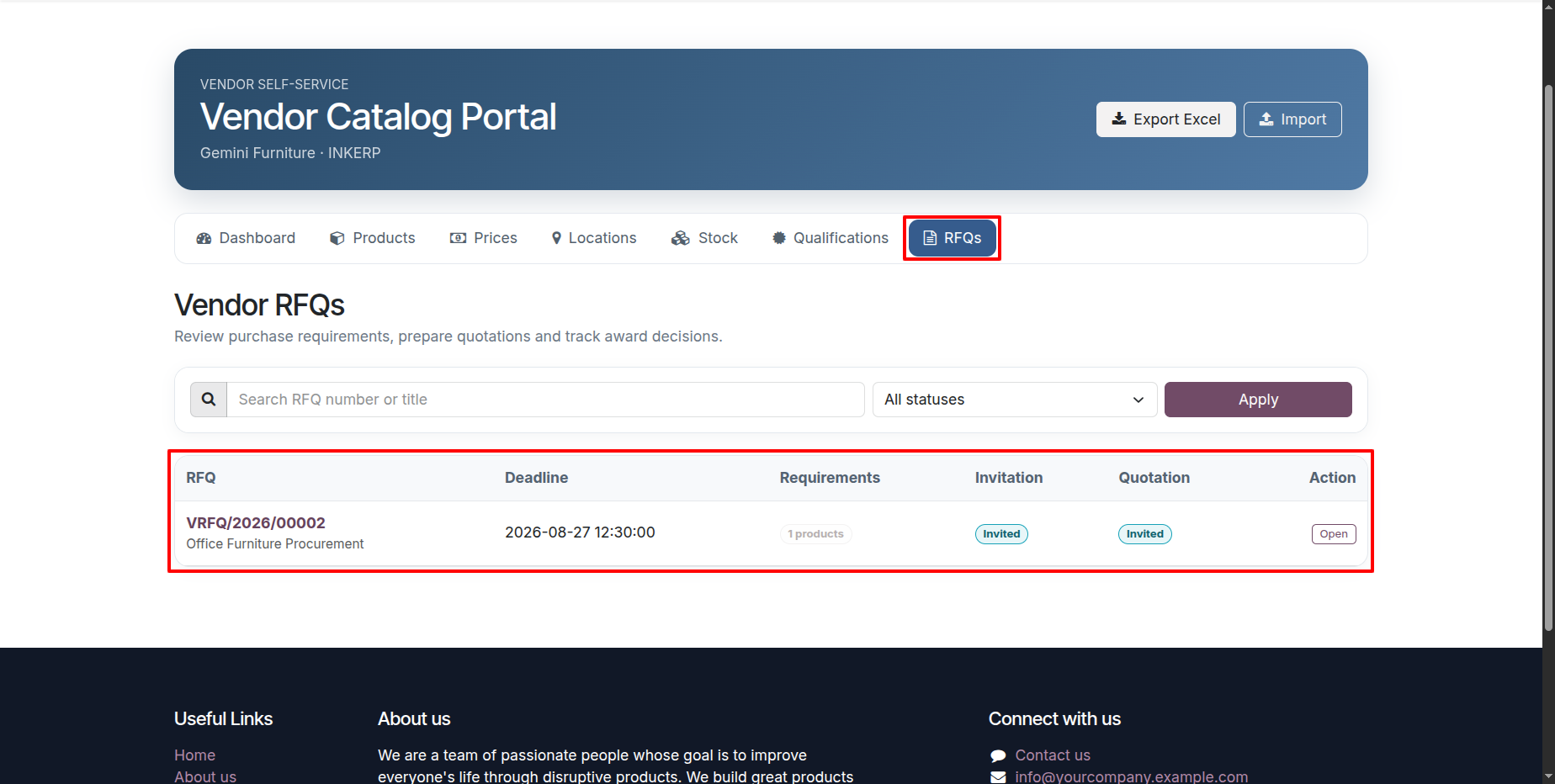Image resolution: width=1555 pixels, height=784 pixels.
Task: Go to the Prices tab
Action: [484, 238]
